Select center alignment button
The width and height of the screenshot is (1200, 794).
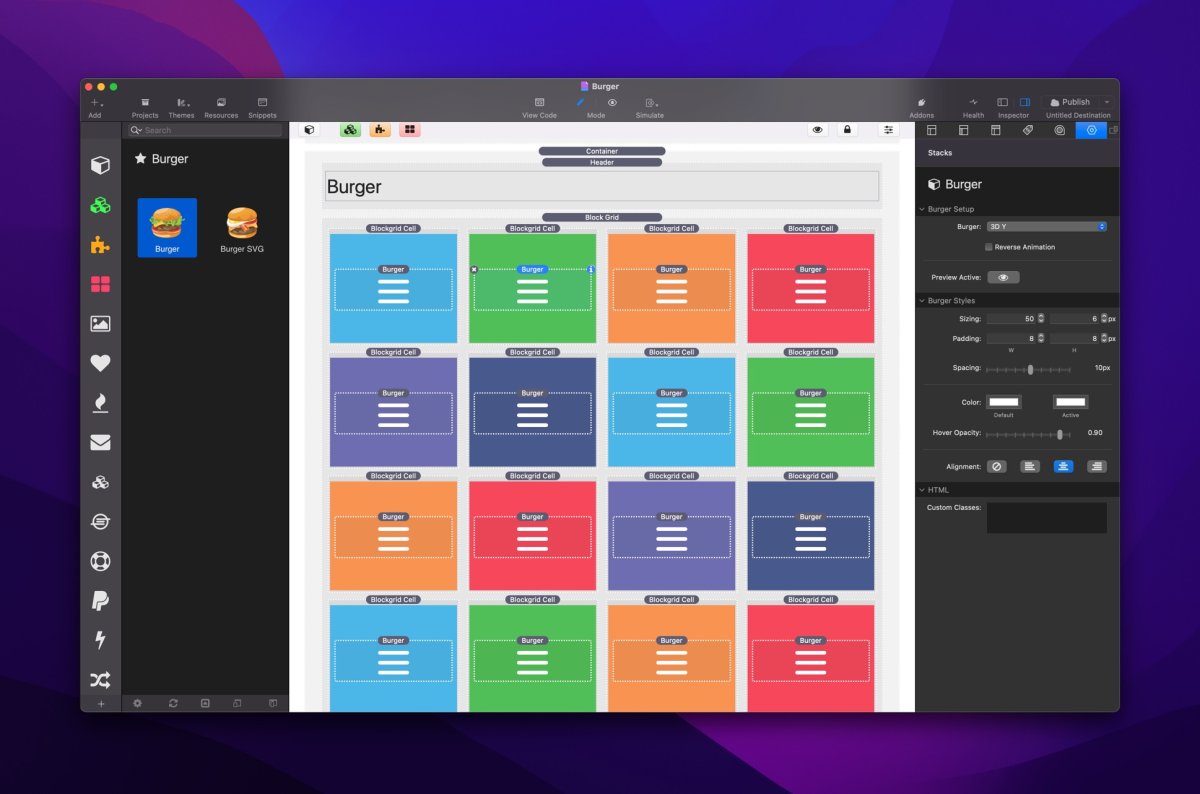point(1063,466)
